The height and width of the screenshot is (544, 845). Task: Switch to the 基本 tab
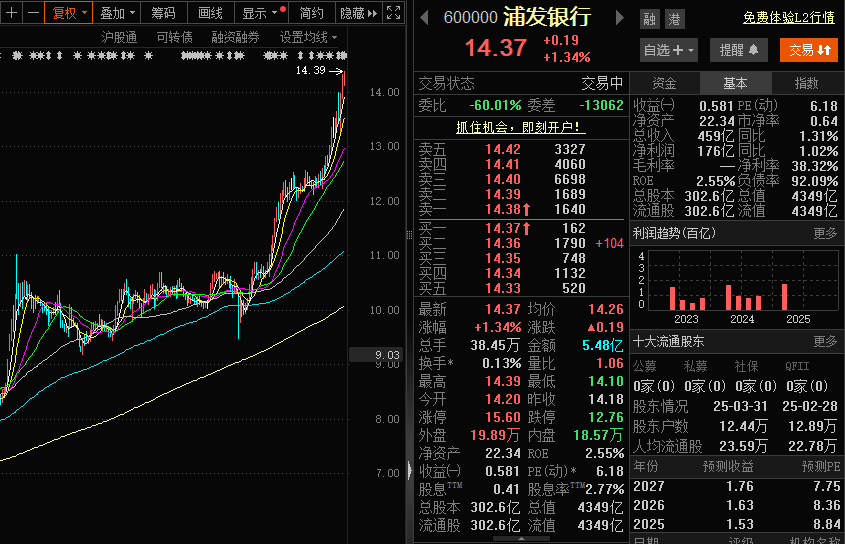735,83
